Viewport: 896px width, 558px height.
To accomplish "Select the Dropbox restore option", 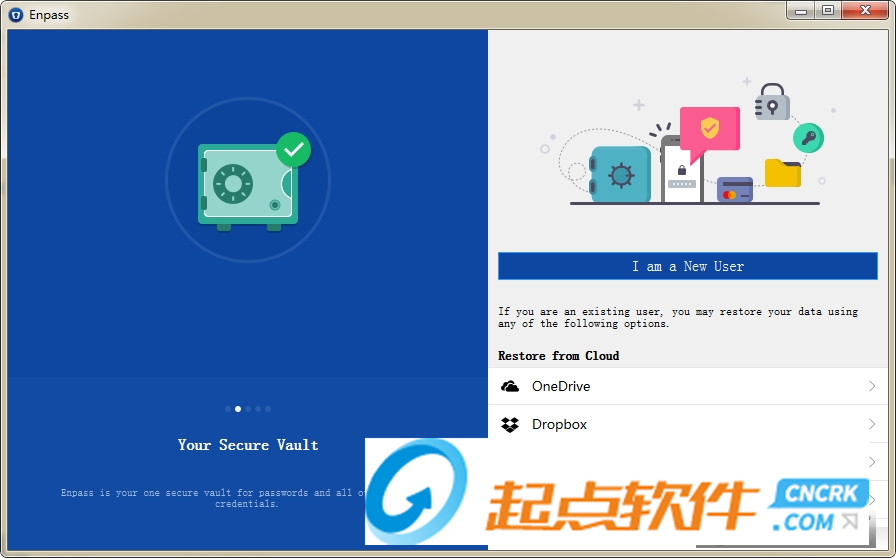I will pos(687,424).
